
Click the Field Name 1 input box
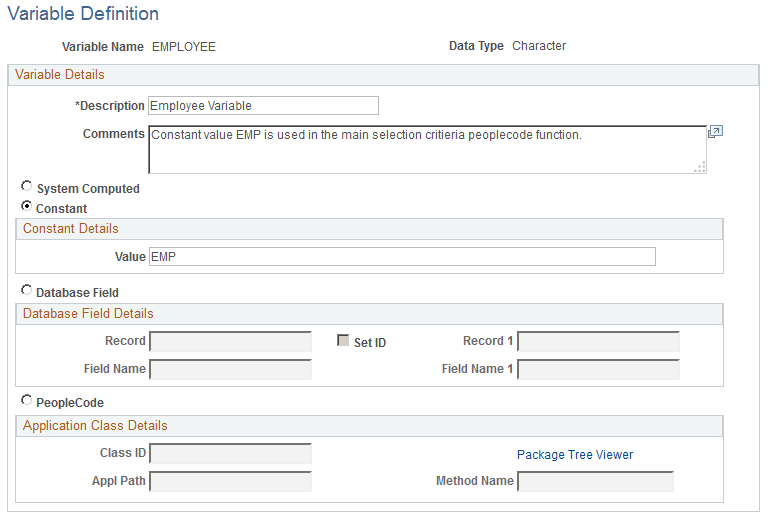click(x=598, y=370)
